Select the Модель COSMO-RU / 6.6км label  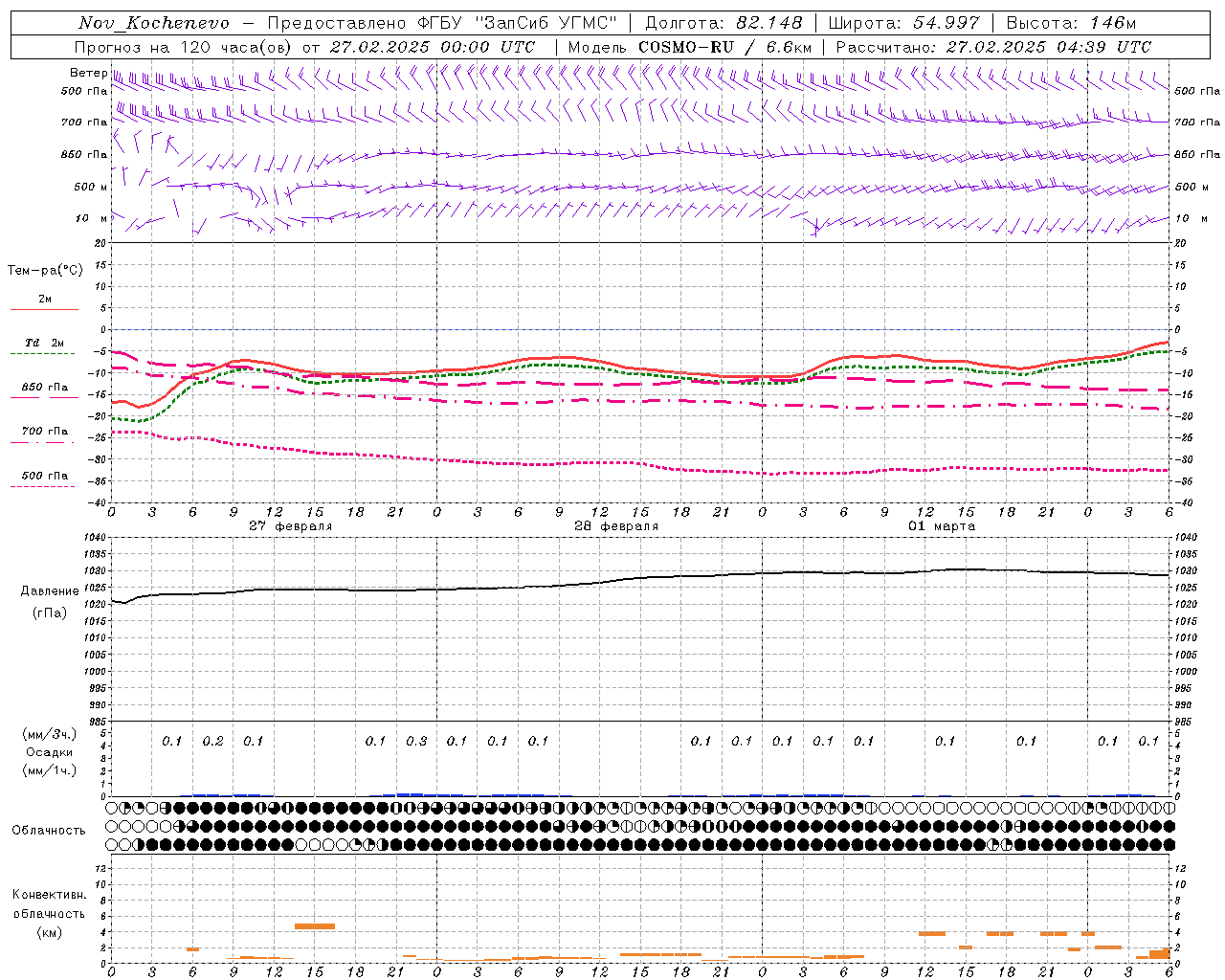pyautogui.click(x=690, y=47)
